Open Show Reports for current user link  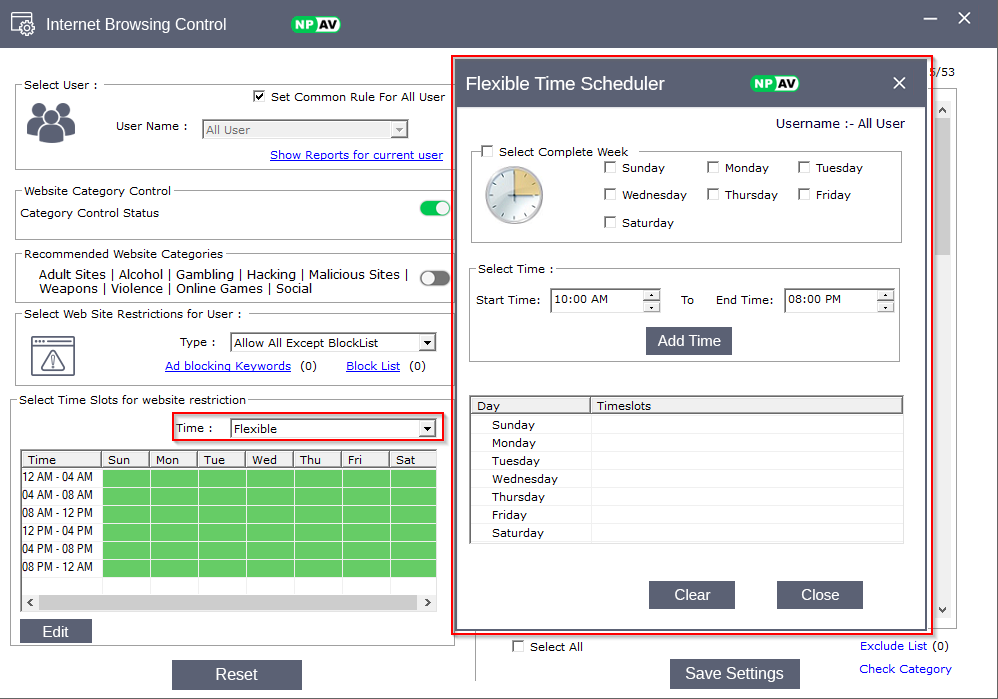click(x=356, y=155)
